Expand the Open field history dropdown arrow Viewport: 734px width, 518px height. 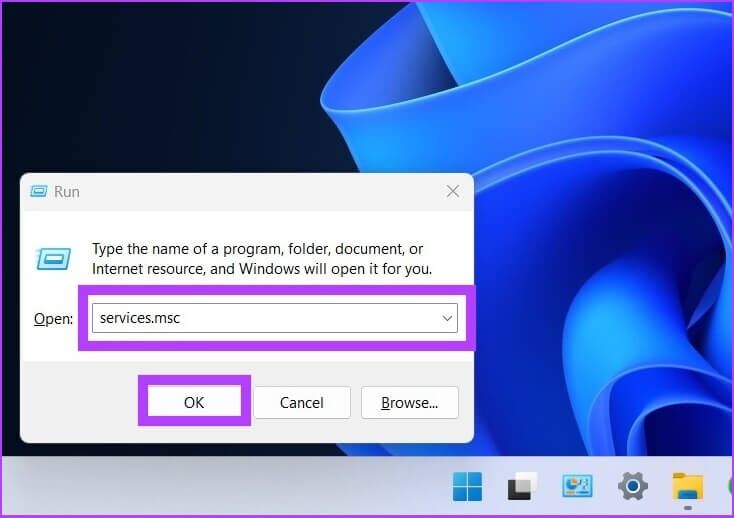tap(447, 318)
